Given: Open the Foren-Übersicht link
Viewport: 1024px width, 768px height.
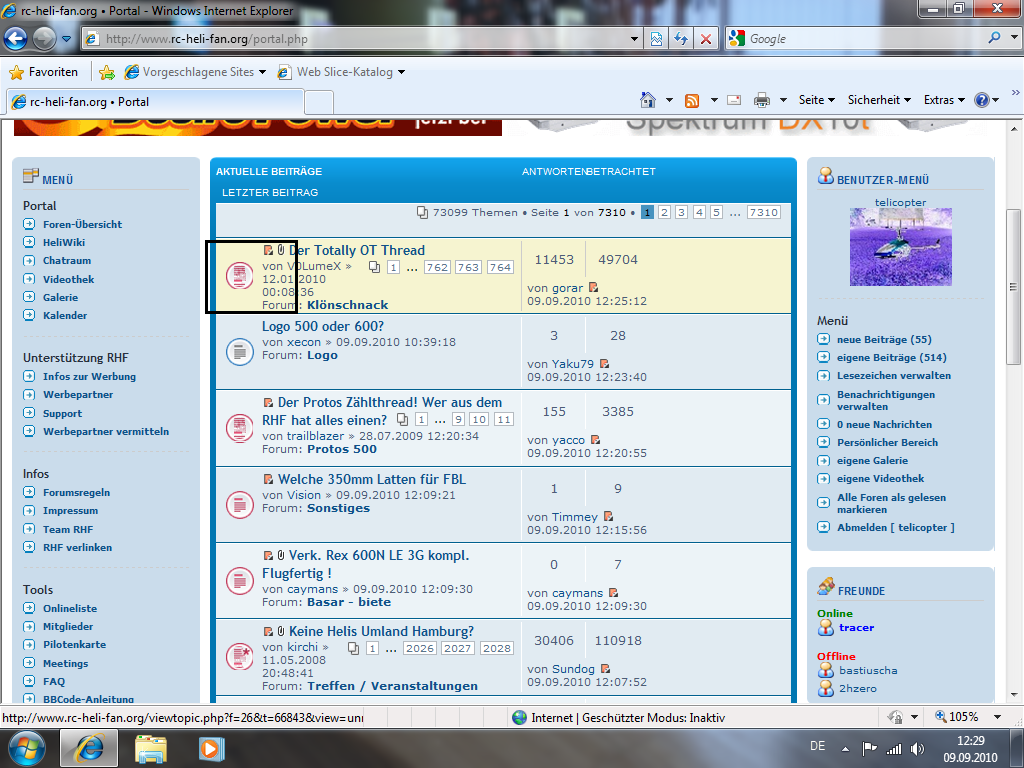Looking at the screenshot, I should pos(82,224).
